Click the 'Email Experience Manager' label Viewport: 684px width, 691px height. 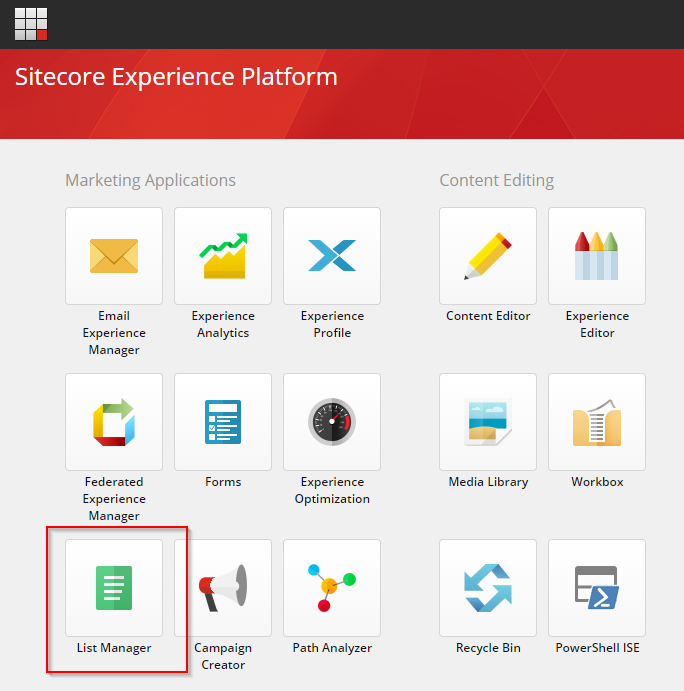coord(114,333)
